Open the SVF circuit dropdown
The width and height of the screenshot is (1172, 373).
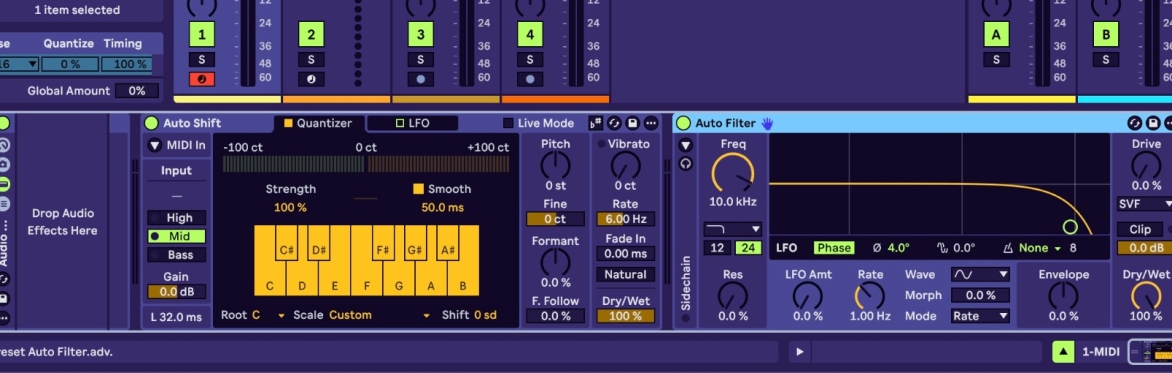coord(1144,203)
